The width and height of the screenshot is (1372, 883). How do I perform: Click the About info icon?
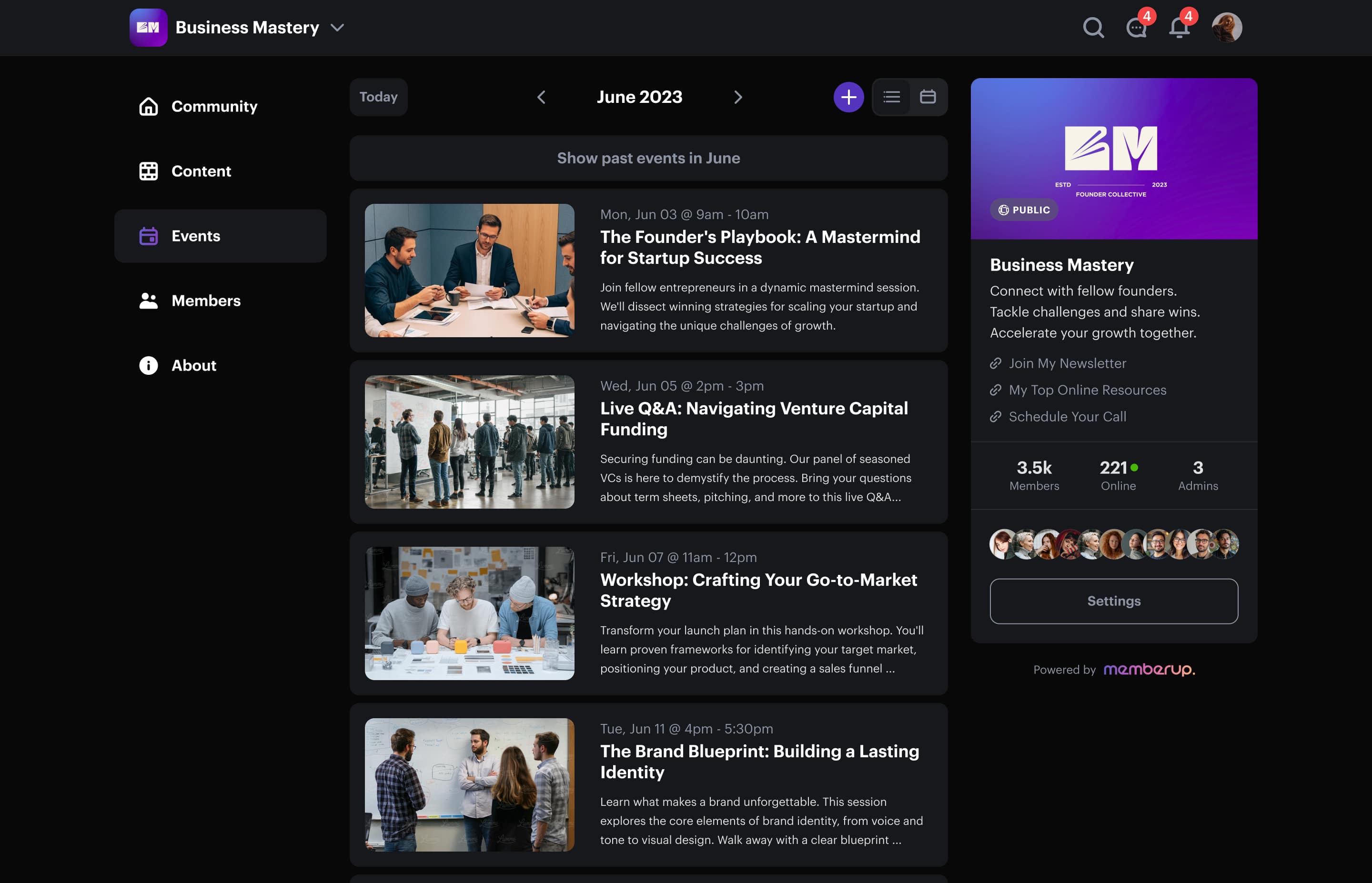(x=149, y=365)
